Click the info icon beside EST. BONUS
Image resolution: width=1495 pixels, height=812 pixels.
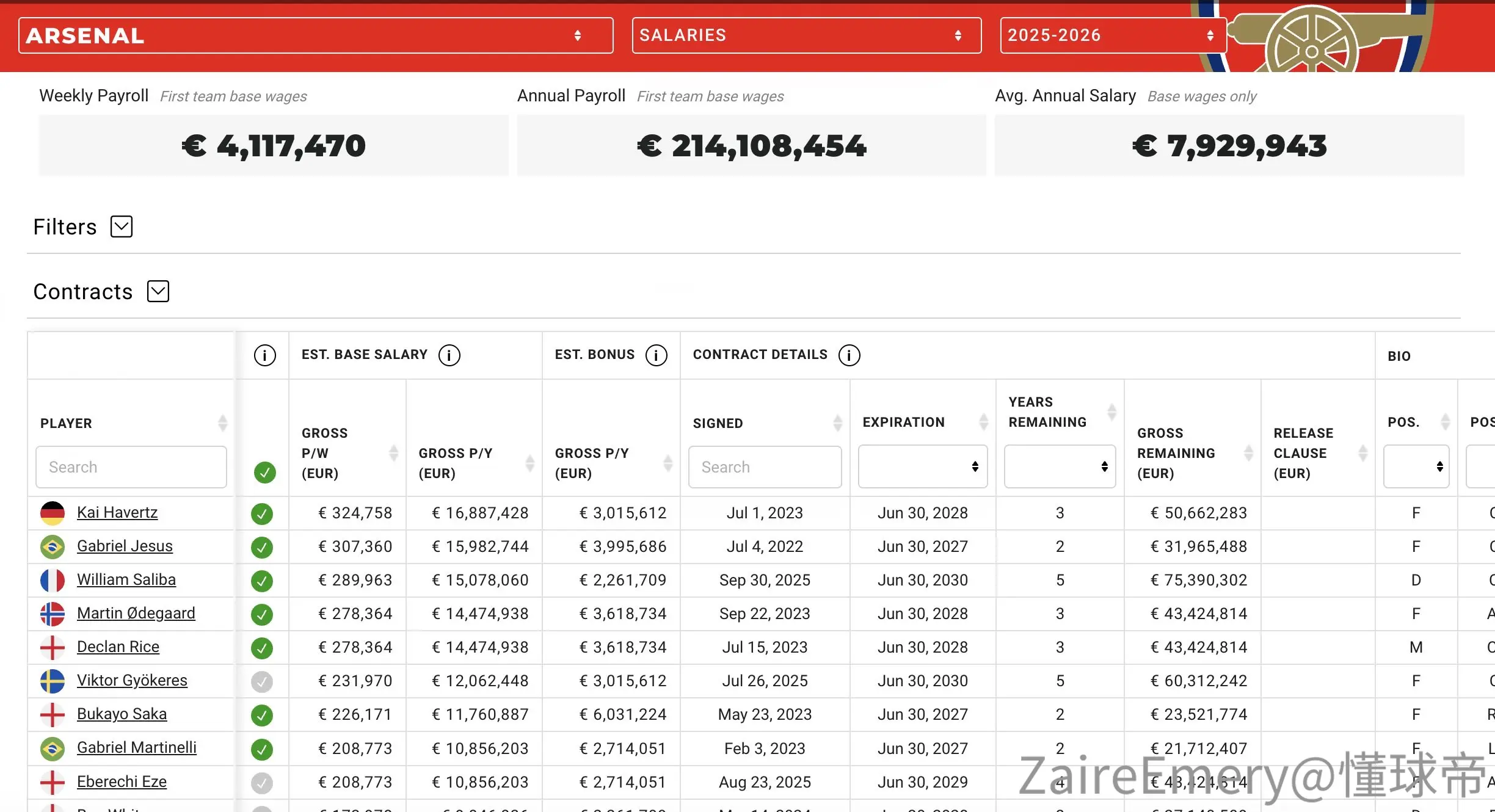tap(657, 355)
